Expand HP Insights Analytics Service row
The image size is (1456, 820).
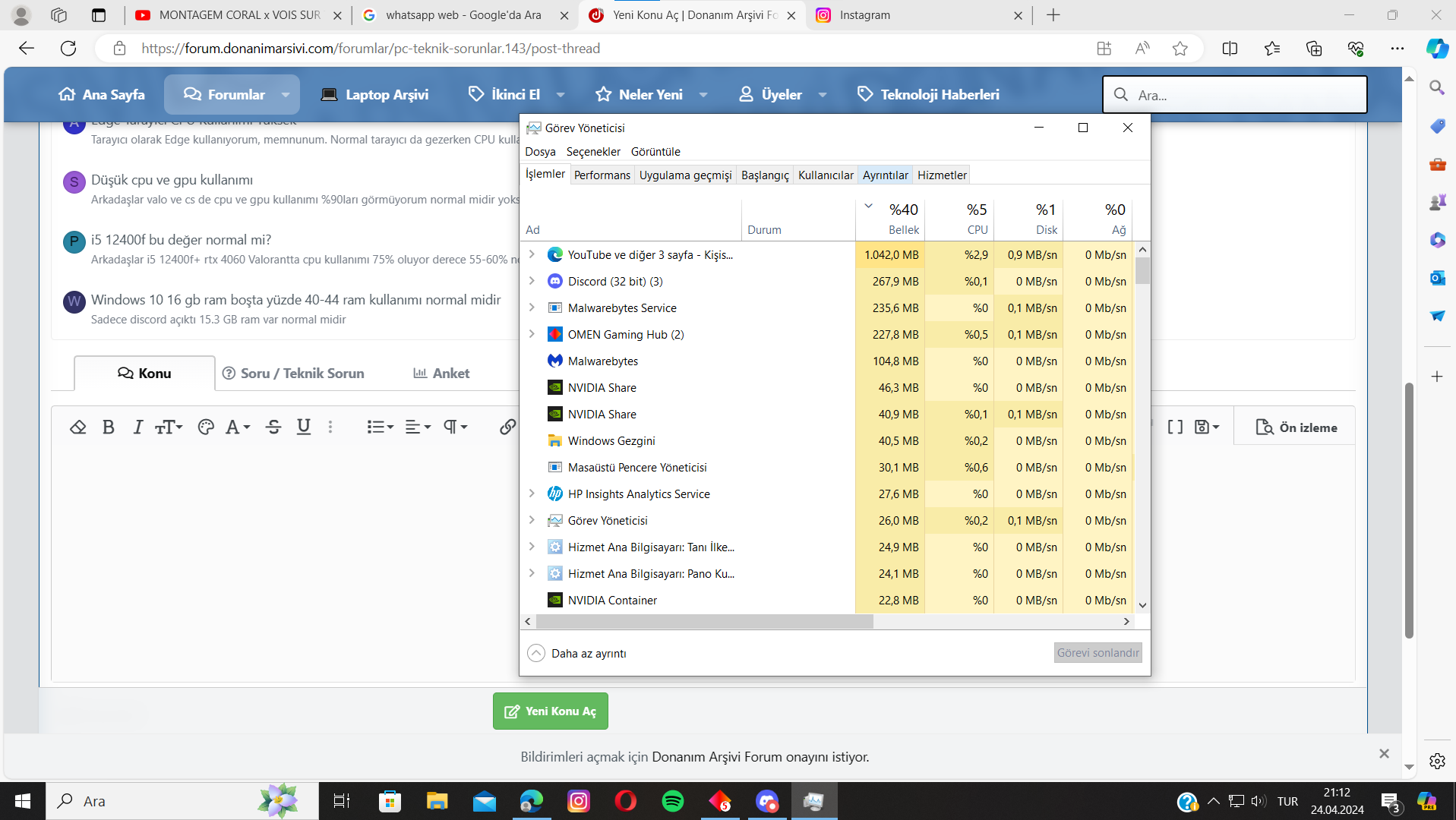[532, 494]
